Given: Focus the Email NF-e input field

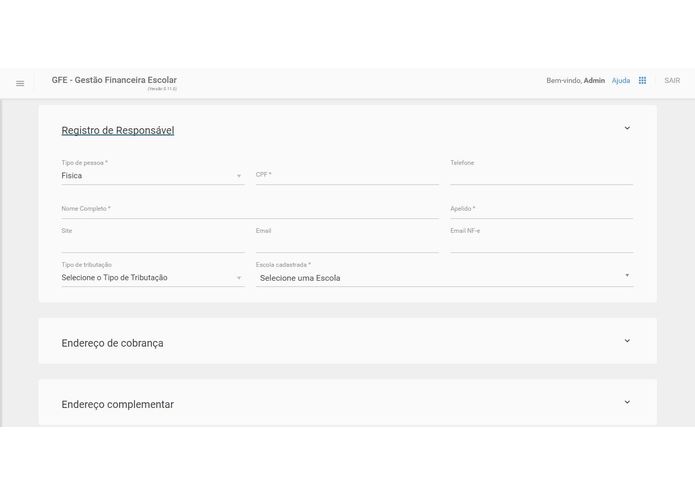Looking at the screenshot, I should [541, 244].
